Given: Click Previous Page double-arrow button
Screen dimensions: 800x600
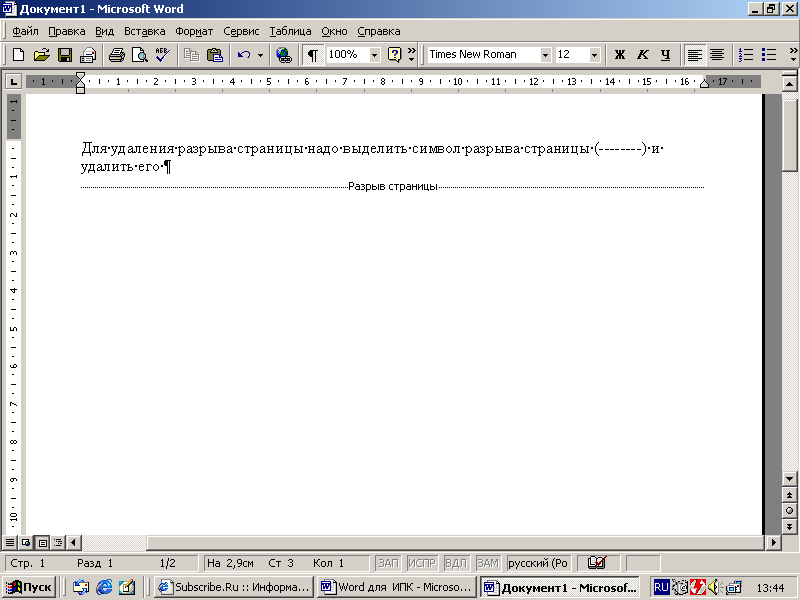Looking at the screenshot, I should [789, 495].
